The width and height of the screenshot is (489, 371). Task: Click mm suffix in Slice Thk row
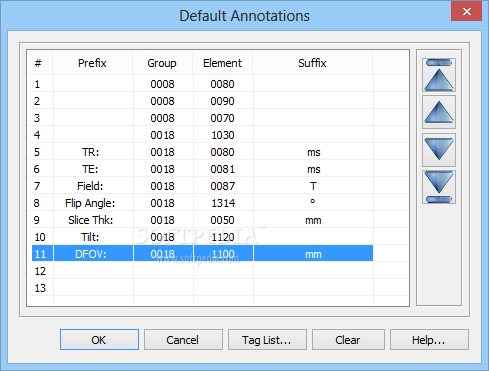pyautogui.click(x=313, y=220)
